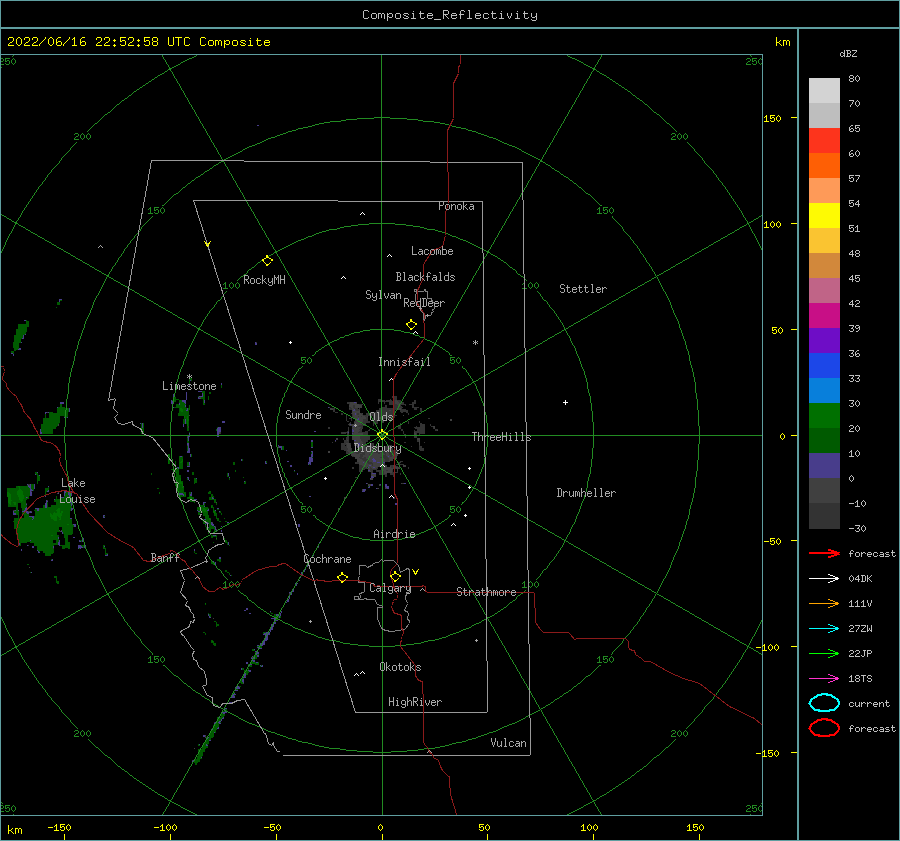The image size is (900, 841).
Task: Click the Sylvan label
Action: [x=383, y=295]
